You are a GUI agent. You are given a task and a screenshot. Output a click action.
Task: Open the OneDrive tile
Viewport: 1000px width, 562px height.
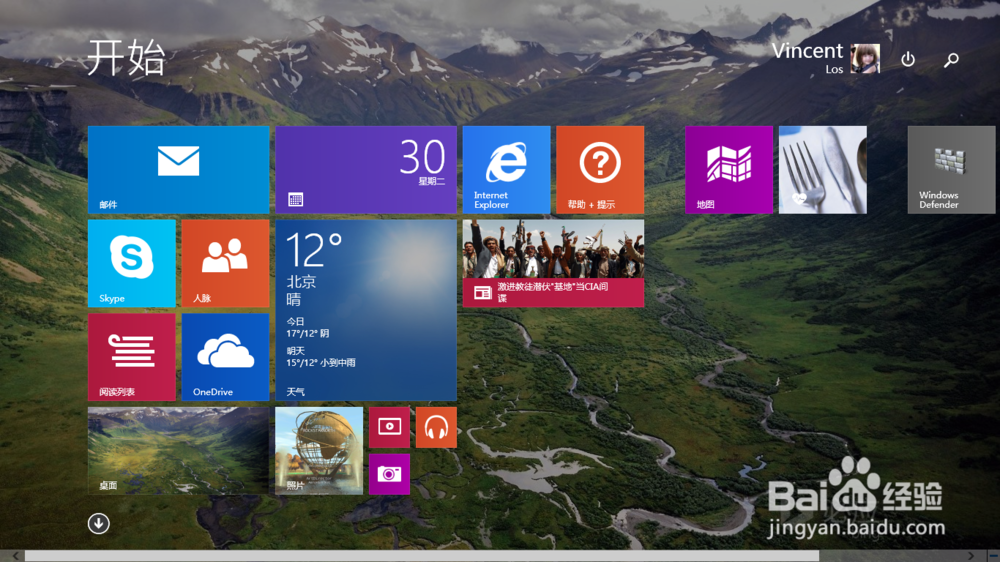click(225, 357)
